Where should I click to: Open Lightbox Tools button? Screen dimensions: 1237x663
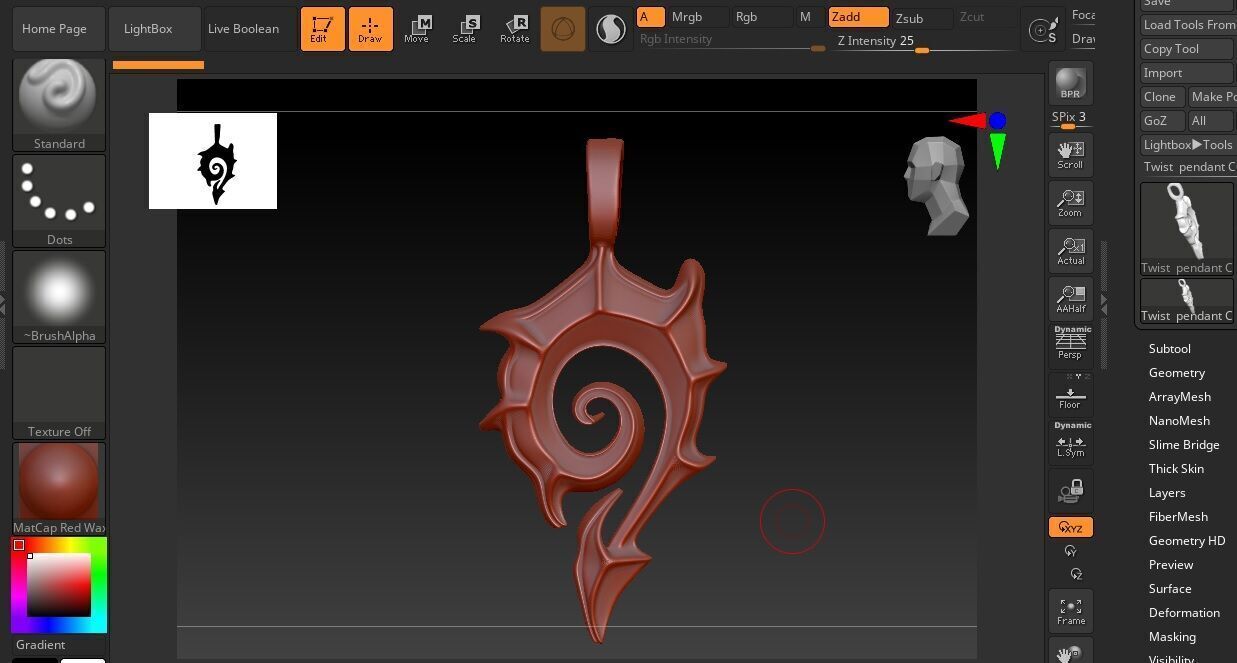coord(1188,145)
